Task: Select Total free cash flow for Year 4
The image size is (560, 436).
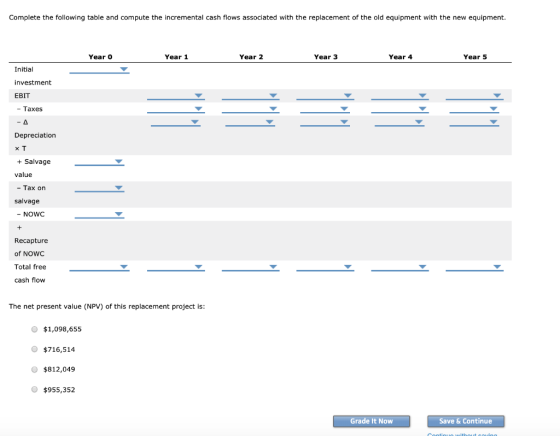Action: pyautogui.click(x=400, y=267)
